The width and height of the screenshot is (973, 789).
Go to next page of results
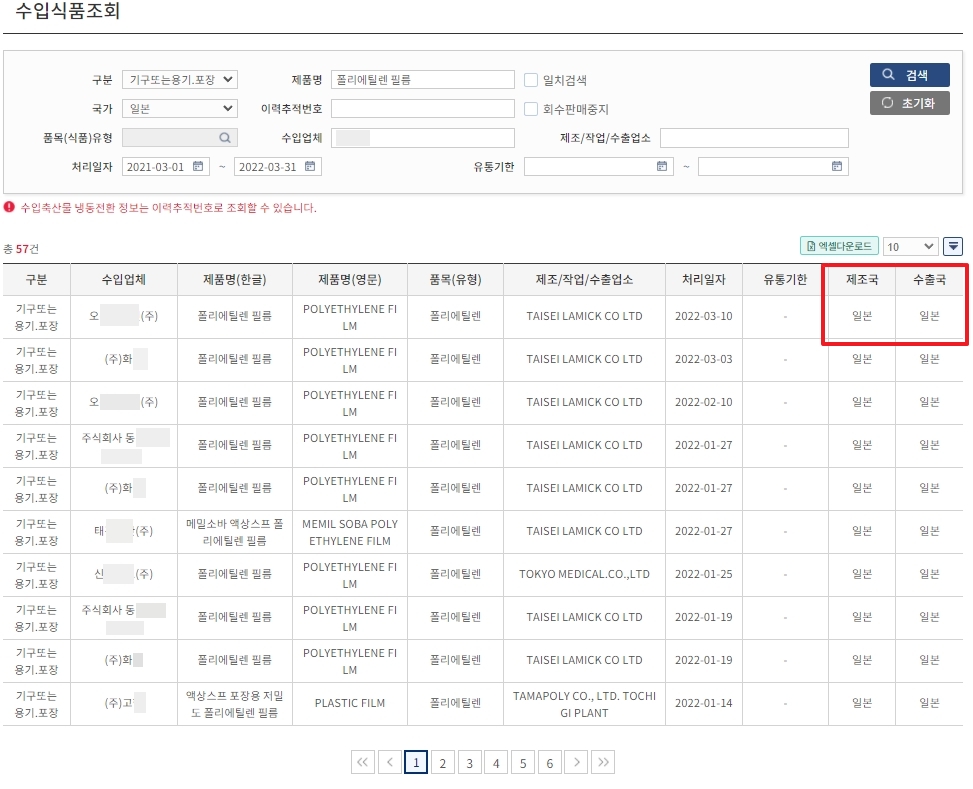tap(576, 762)
